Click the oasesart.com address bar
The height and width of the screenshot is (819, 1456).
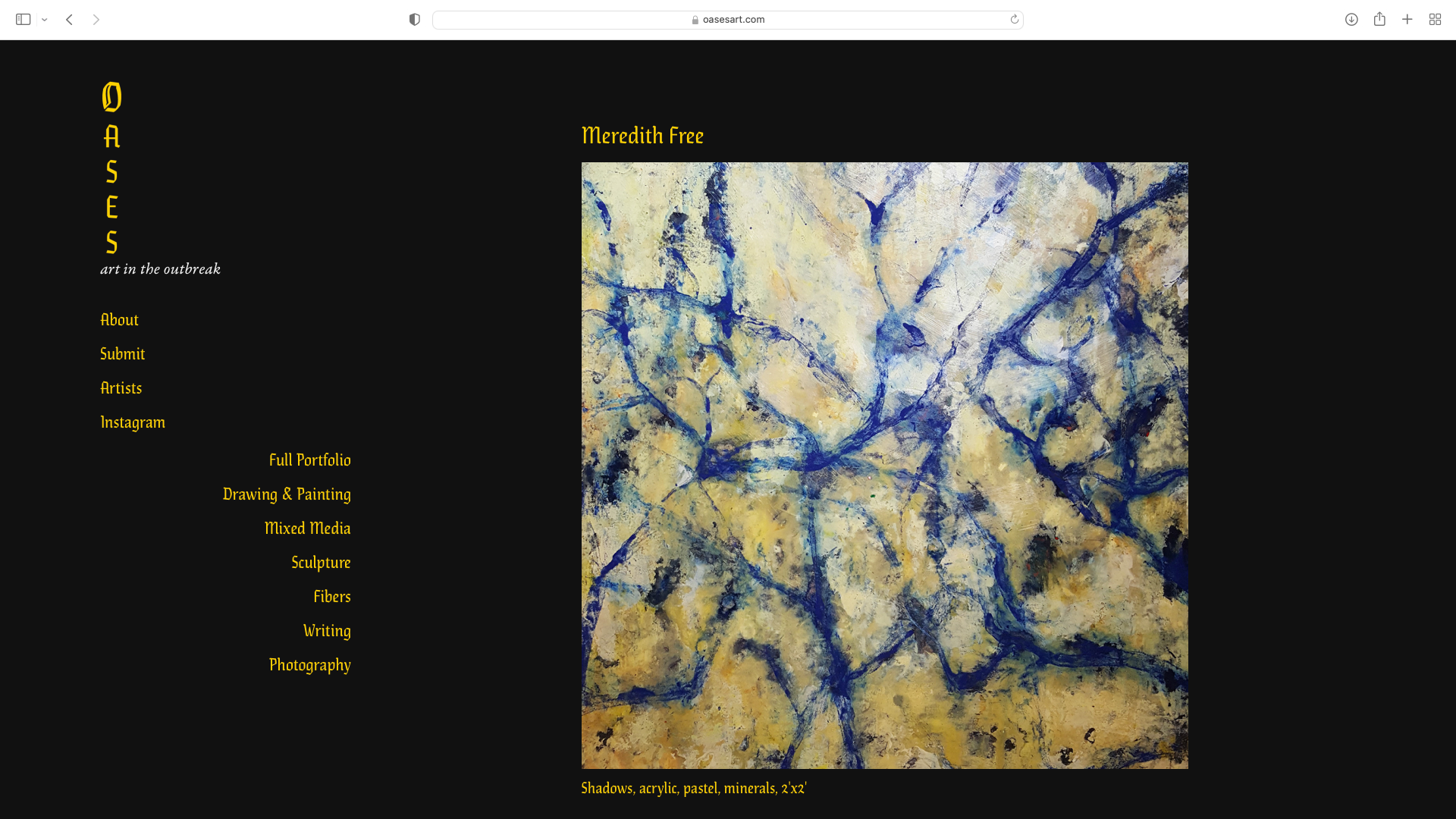[x=727, y=20]
